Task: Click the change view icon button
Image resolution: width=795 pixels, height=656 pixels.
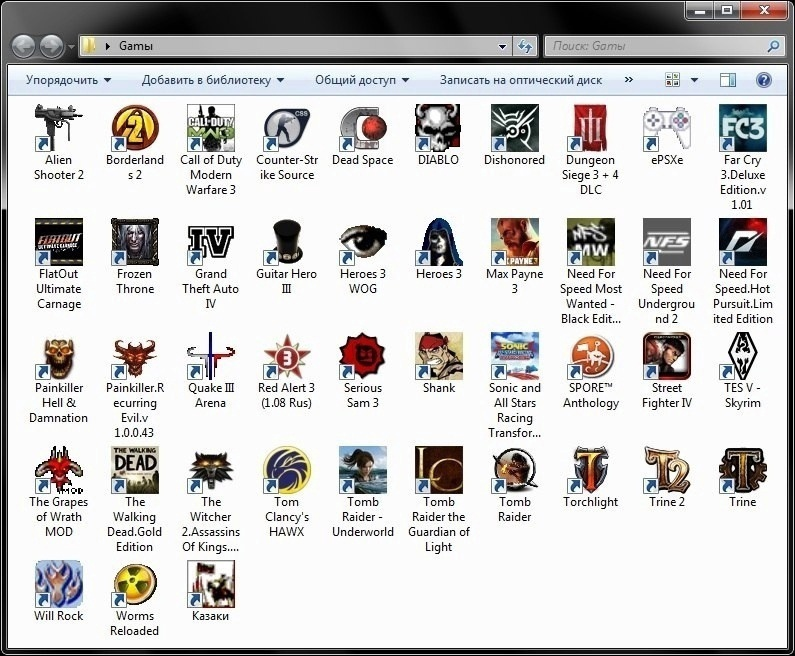Action: (672, 80)
